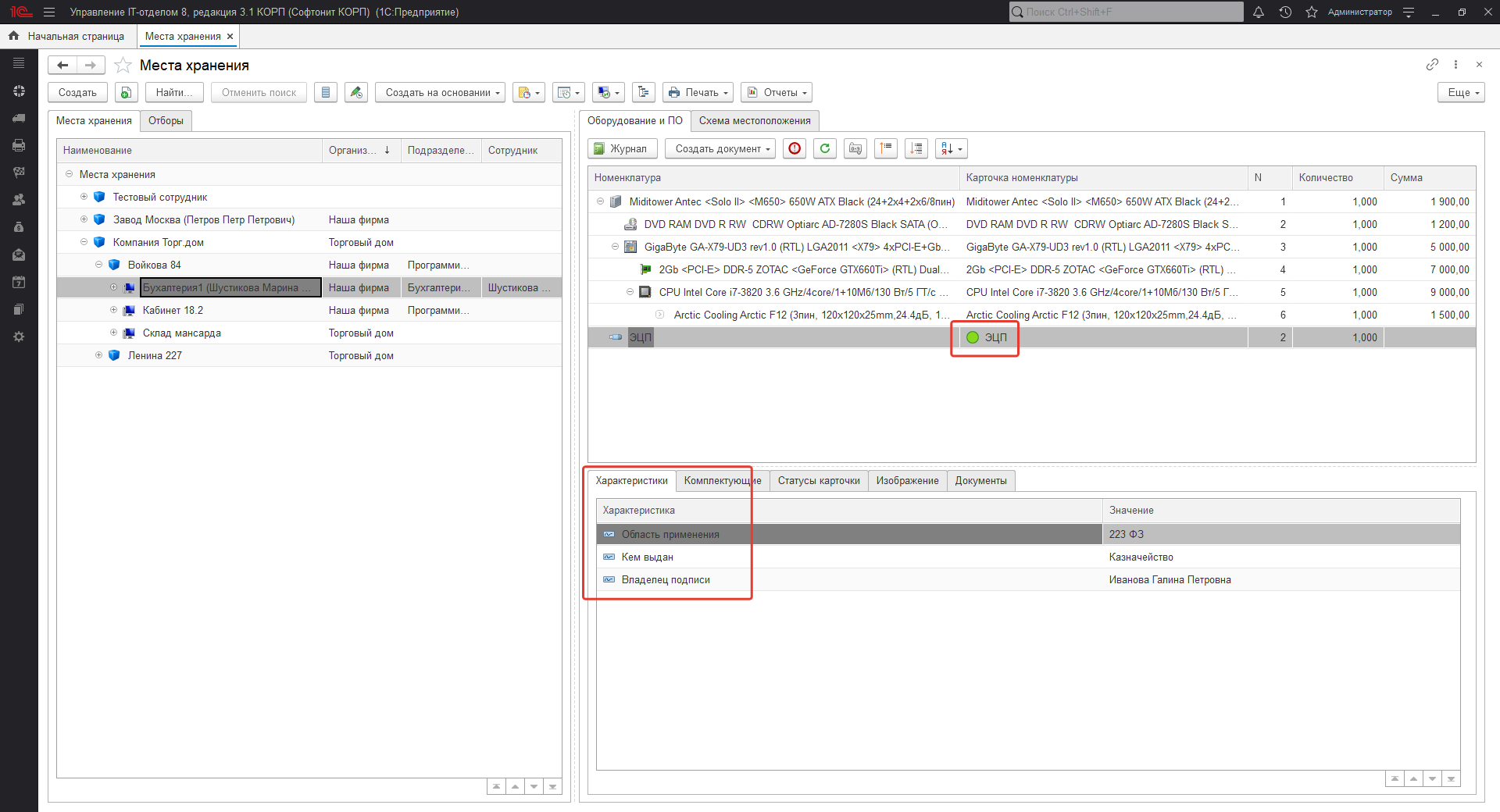Click the 0-9 numbering tag icon
This screenshot has width=1500, height=812.
pyautogui.click(x=855, y=148)
